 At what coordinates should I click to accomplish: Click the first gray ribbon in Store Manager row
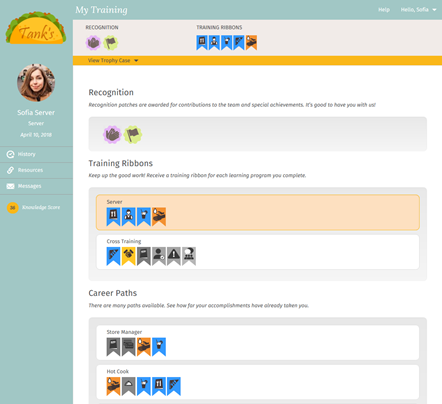click(x=113, y=347)
